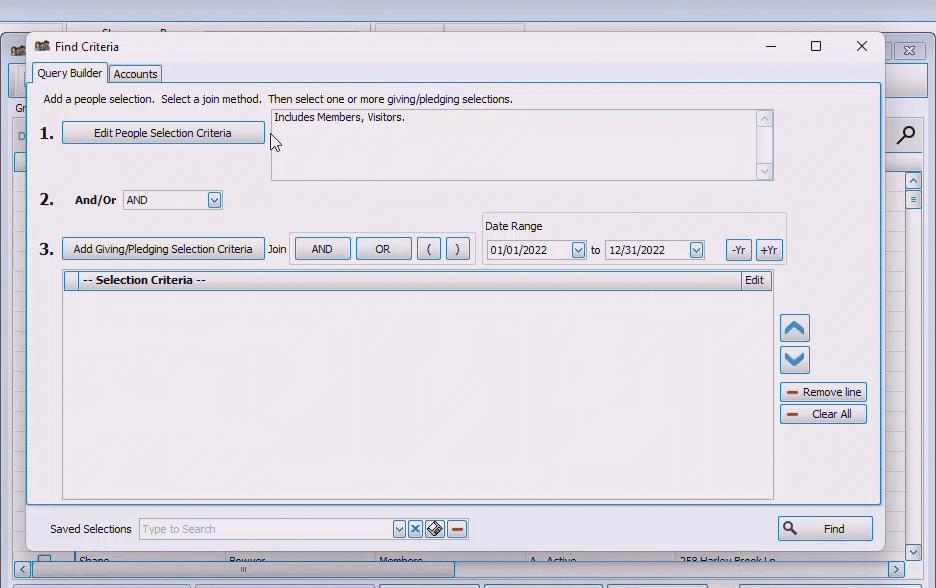Select the Query Builder tab
The image size is (936, 588).
tap(70, 73)
